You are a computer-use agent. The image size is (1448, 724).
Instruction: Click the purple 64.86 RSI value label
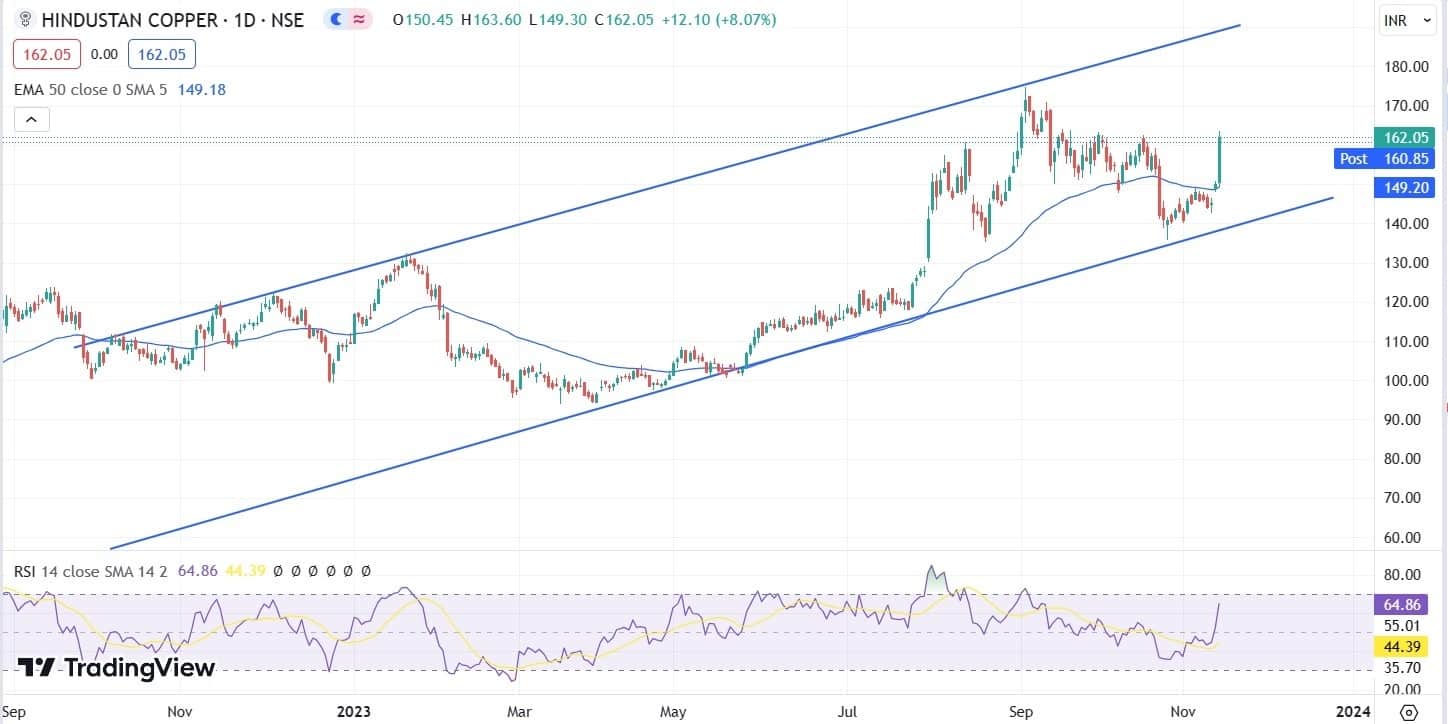pyautogui.click(x=1405, y=605)
